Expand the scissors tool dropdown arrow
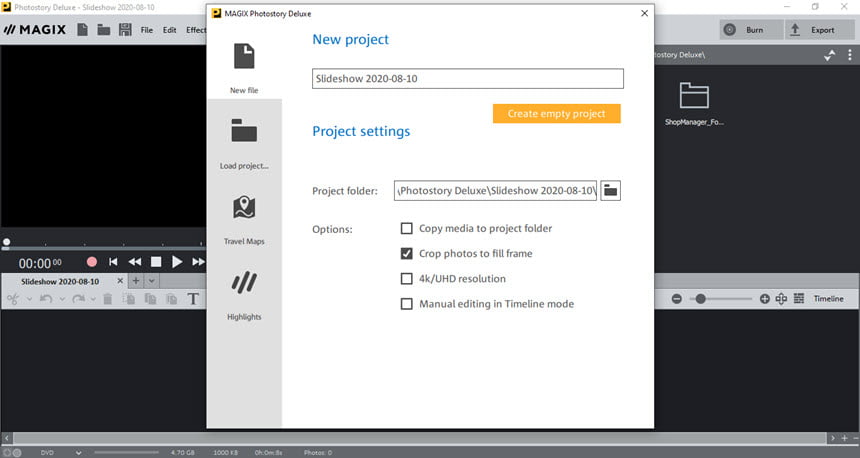The image size is (860, 458). (x=29, y=299)
